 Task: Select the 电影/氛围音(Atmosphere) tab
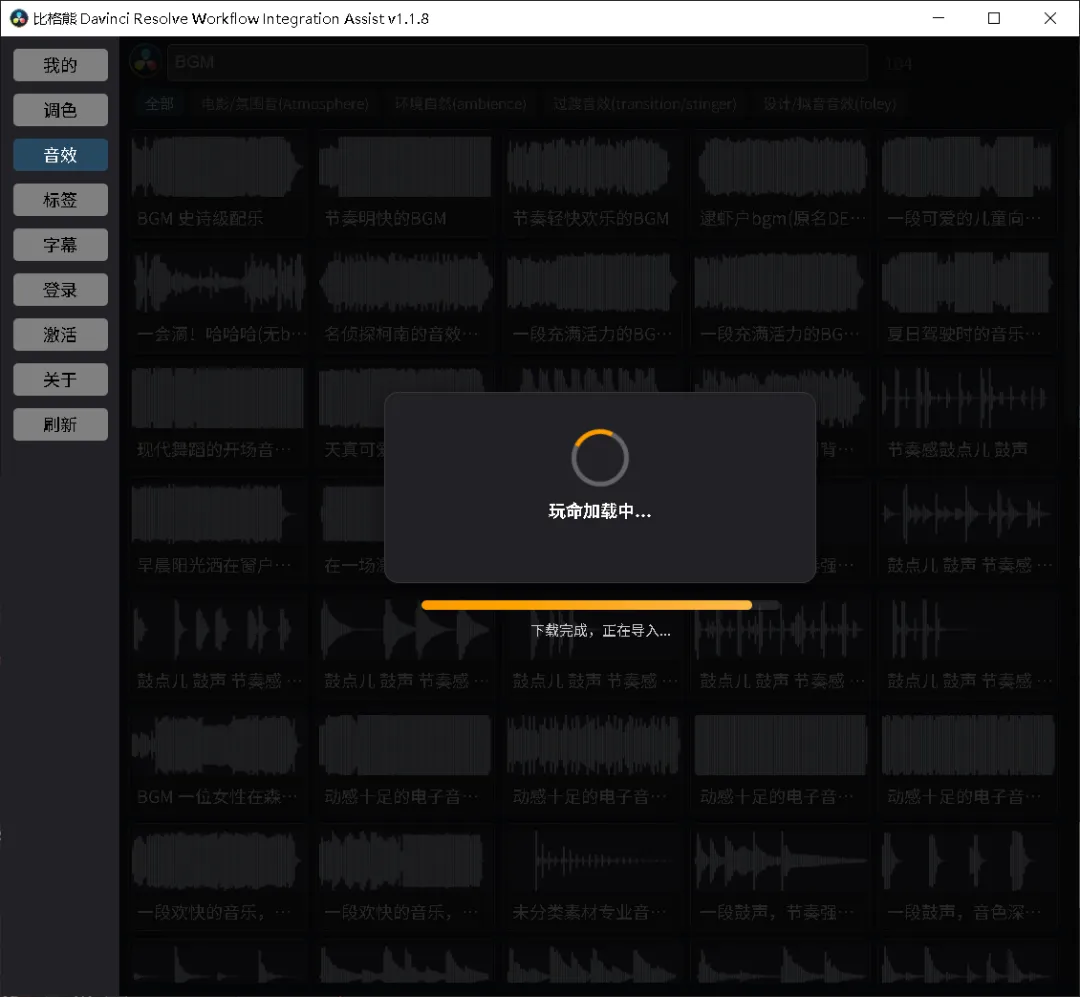tap(285, 104)
